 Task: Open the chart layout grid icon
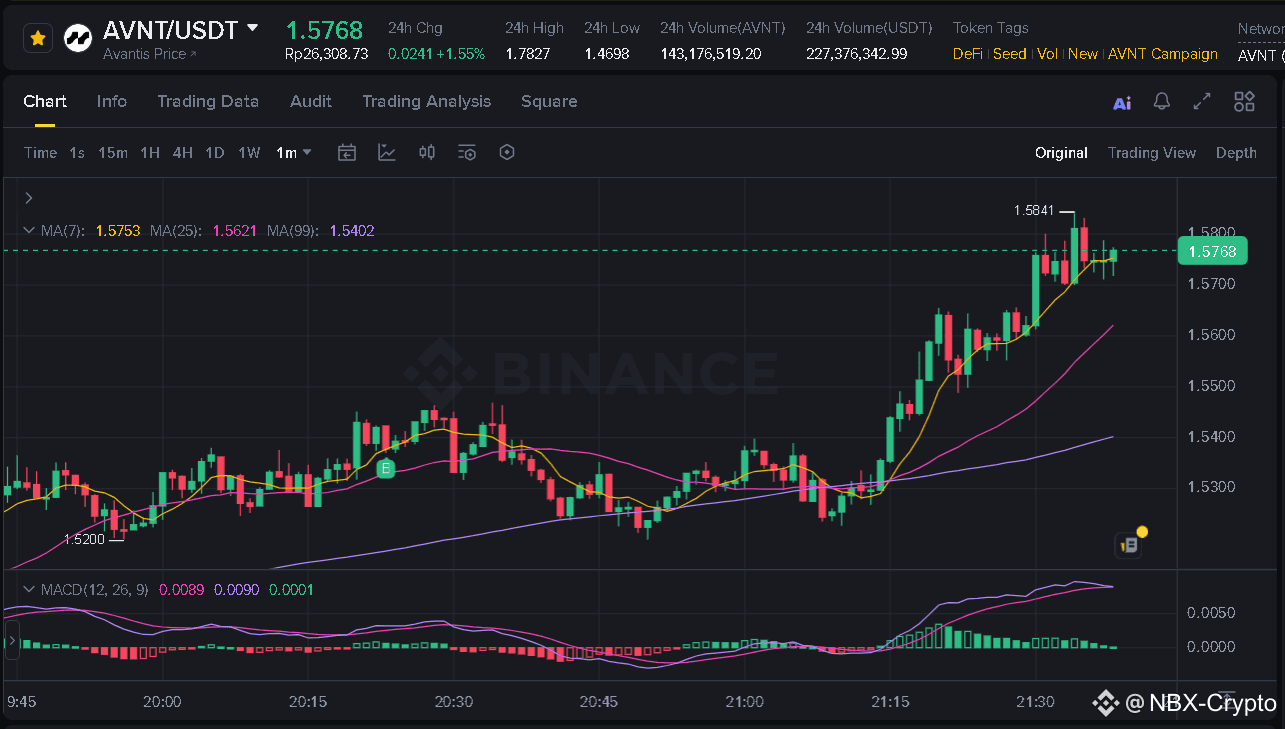pos(1244,101)
